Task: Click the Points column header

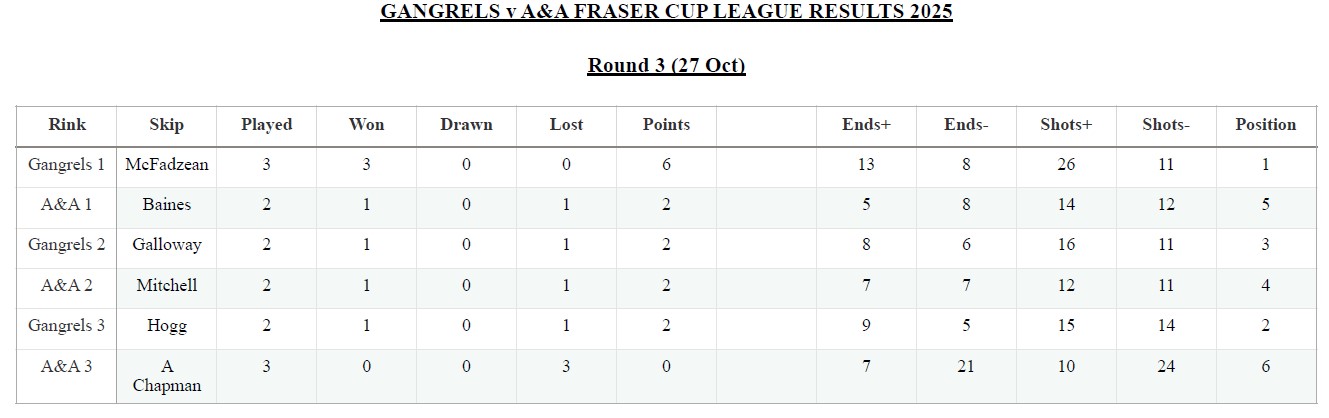Action: click(666, 125)
